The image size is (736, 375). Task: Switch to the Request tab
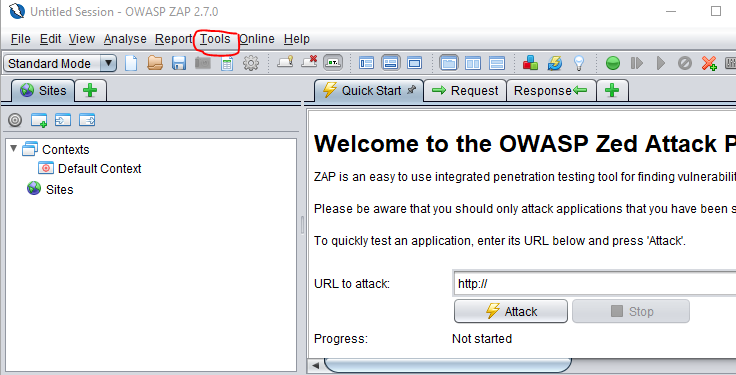[465, 91]
